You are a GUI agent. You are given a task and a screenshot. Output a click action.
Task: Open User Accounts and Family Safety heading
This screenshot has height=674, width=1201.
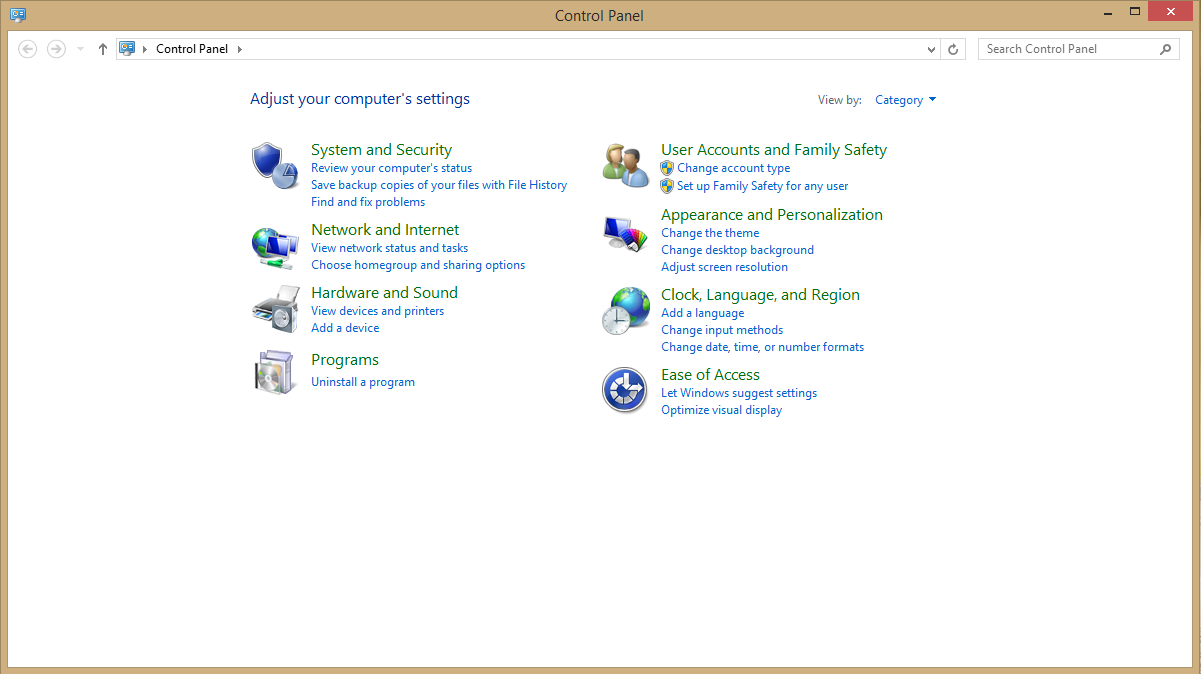[774, 150]
